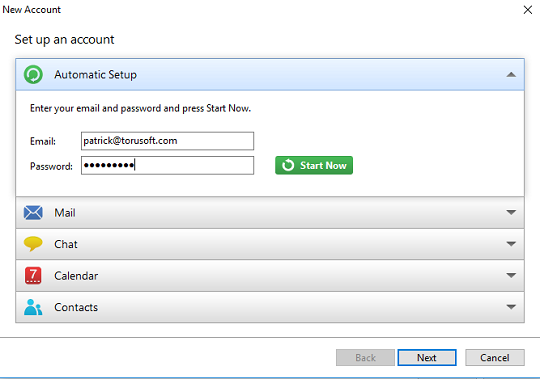Click the disabled Back button
The image size is (540, 379).
[x=365, y=358]
